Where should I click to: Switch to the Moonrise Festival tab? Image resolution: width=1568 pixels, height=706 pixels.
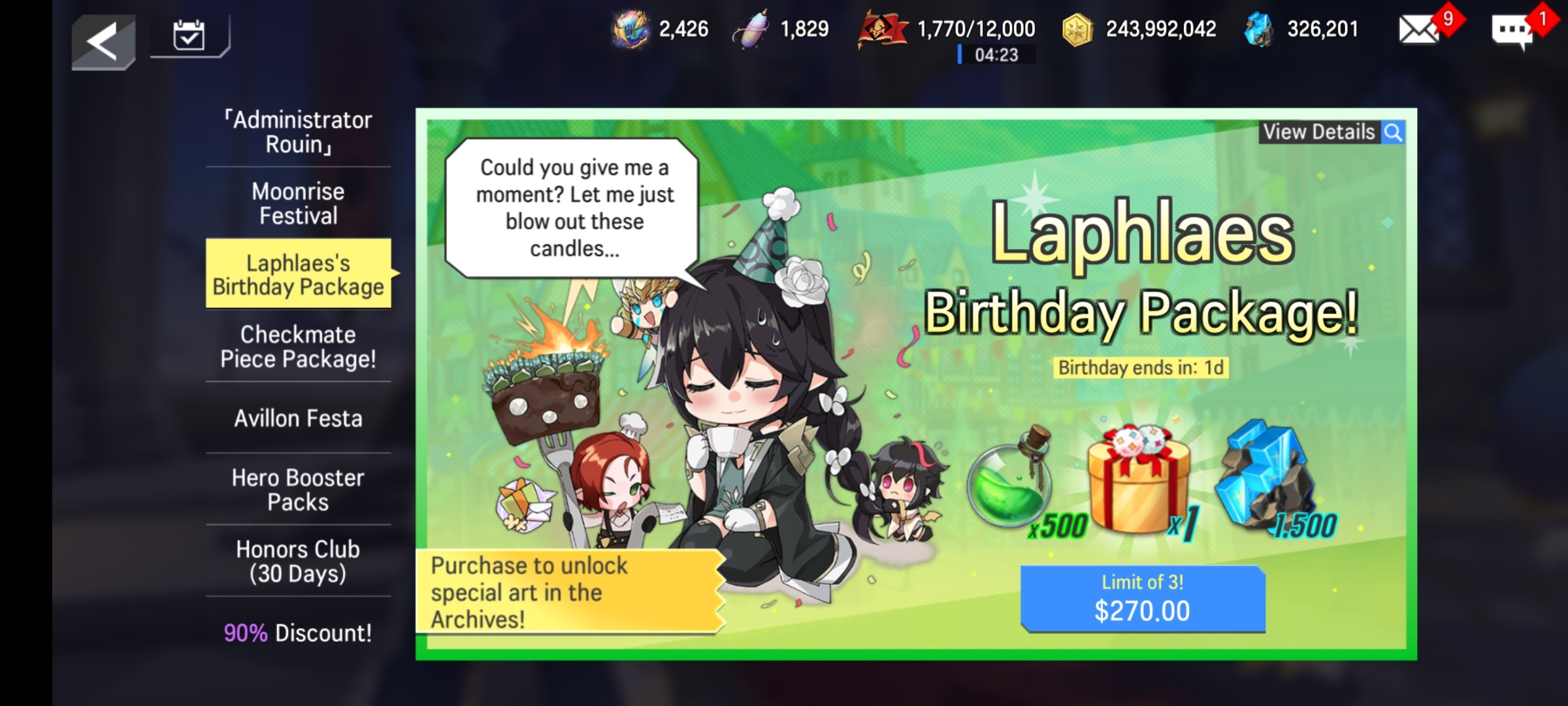coord(299,203)
